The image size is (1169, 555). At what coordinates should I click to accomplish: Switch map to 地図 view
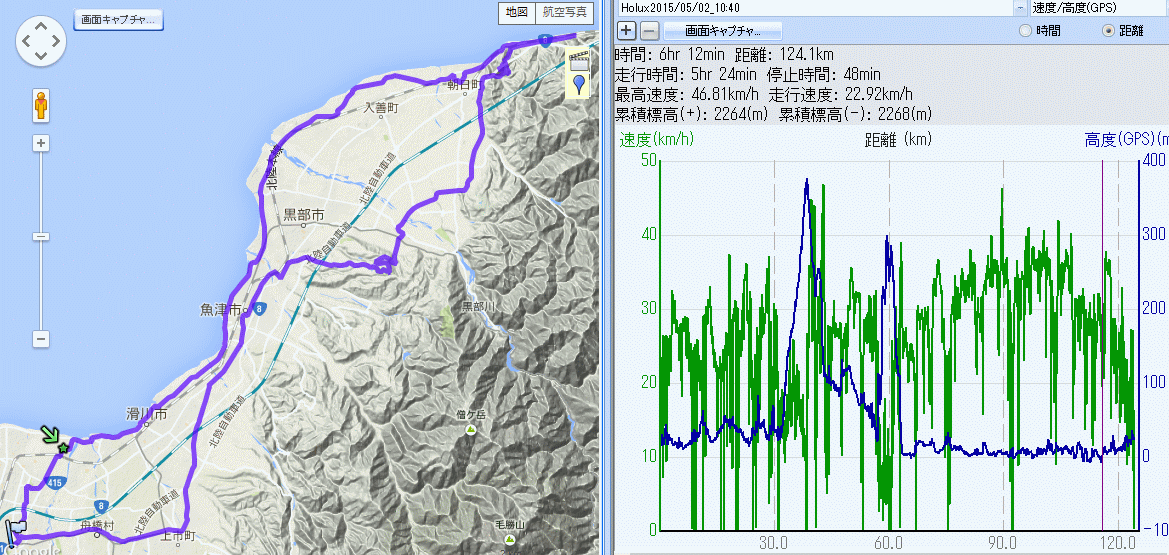(x=516, y=13)
